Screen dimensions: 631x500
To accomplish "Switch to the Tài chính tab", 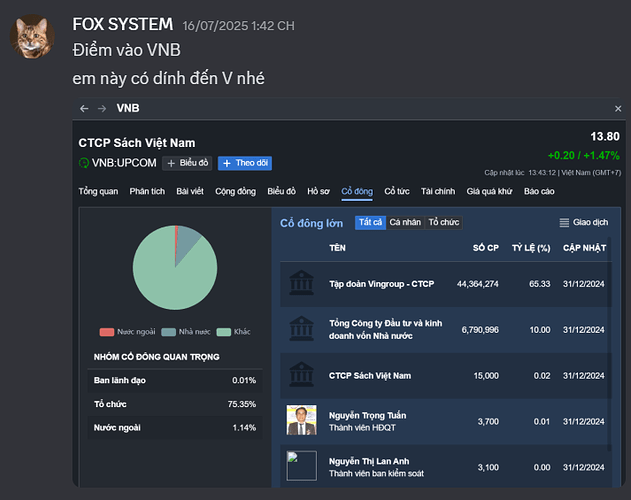I will tap(438, 191).
